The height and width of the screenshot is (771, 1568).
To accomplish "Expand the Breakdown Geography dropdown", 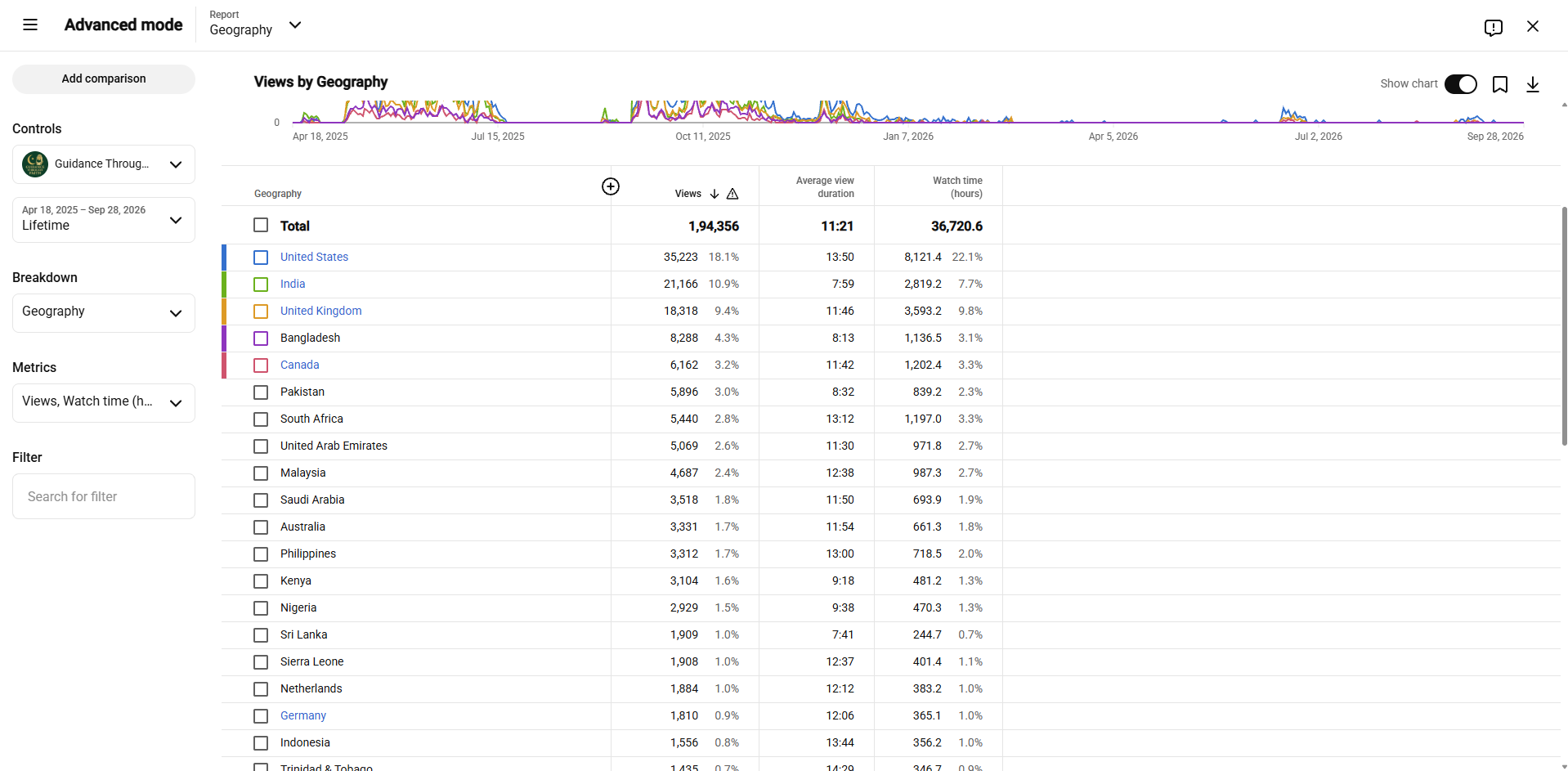I will coord(104,313).
